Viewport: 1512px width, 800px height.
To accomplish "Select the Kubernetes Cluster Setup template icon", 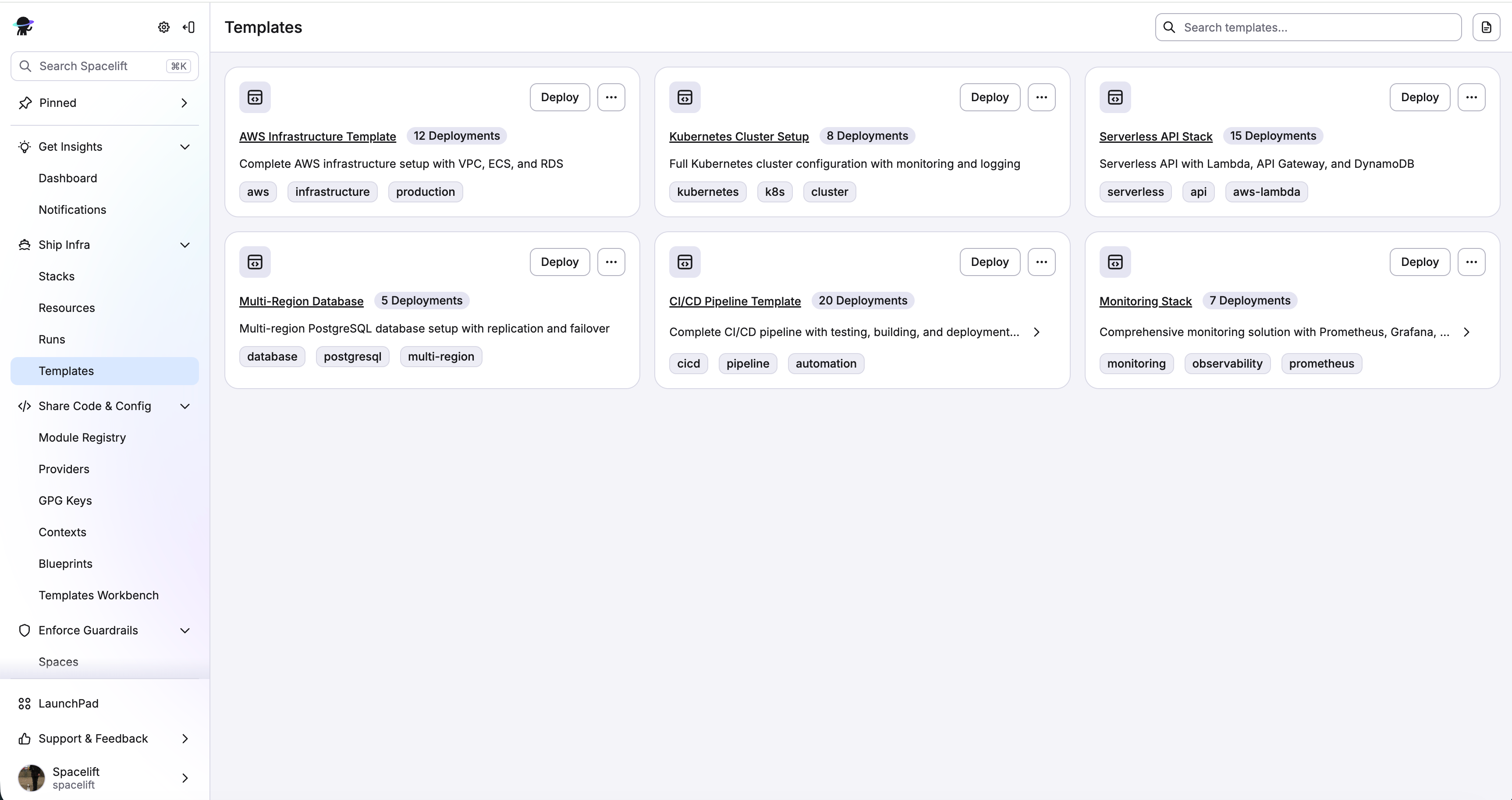I will (685, 97).
